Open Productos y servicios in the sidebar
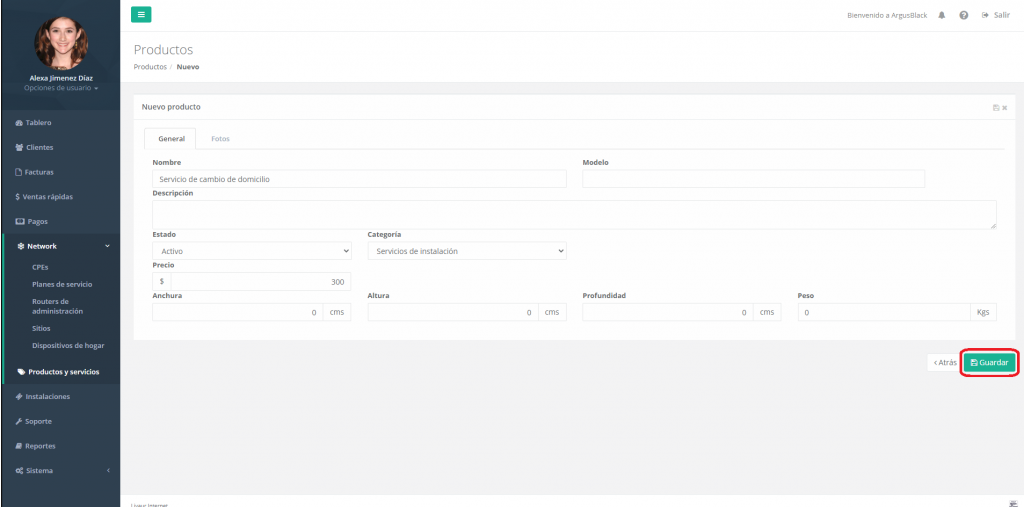This screenshot has width=1024, height=507. point(61,372)
